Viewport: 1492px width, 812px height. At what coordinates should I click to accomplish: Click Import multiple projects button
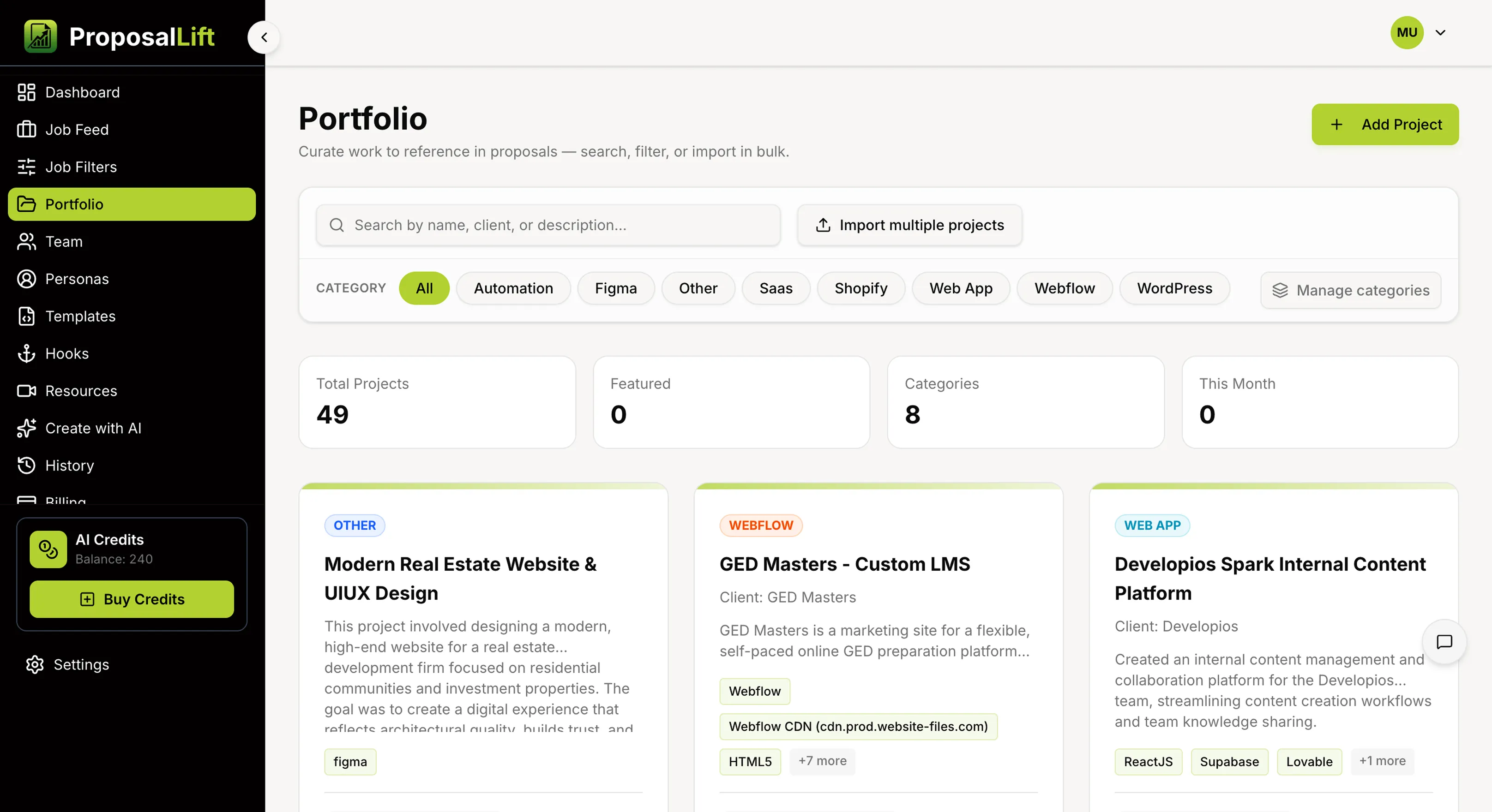(x=909, y=225)
